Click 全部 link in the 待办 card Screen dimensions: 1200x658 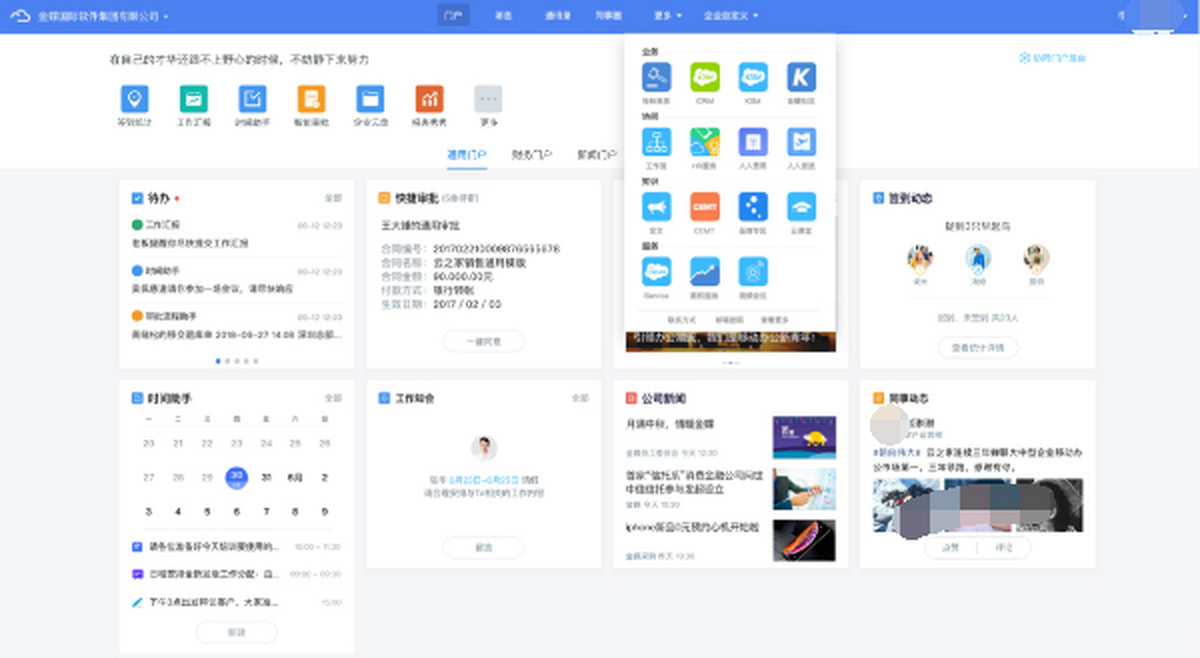(x=332, y=199)
